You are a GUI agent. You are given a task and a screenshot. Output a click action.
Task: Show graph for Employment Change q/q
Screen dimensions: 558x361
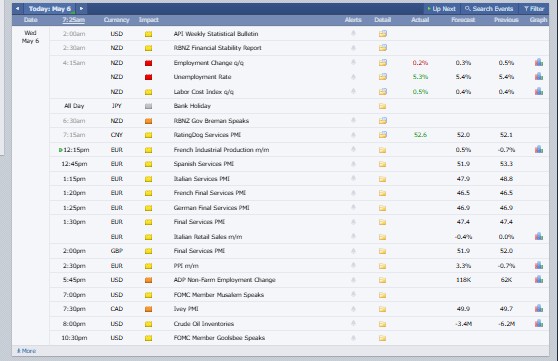coord(539,62)
